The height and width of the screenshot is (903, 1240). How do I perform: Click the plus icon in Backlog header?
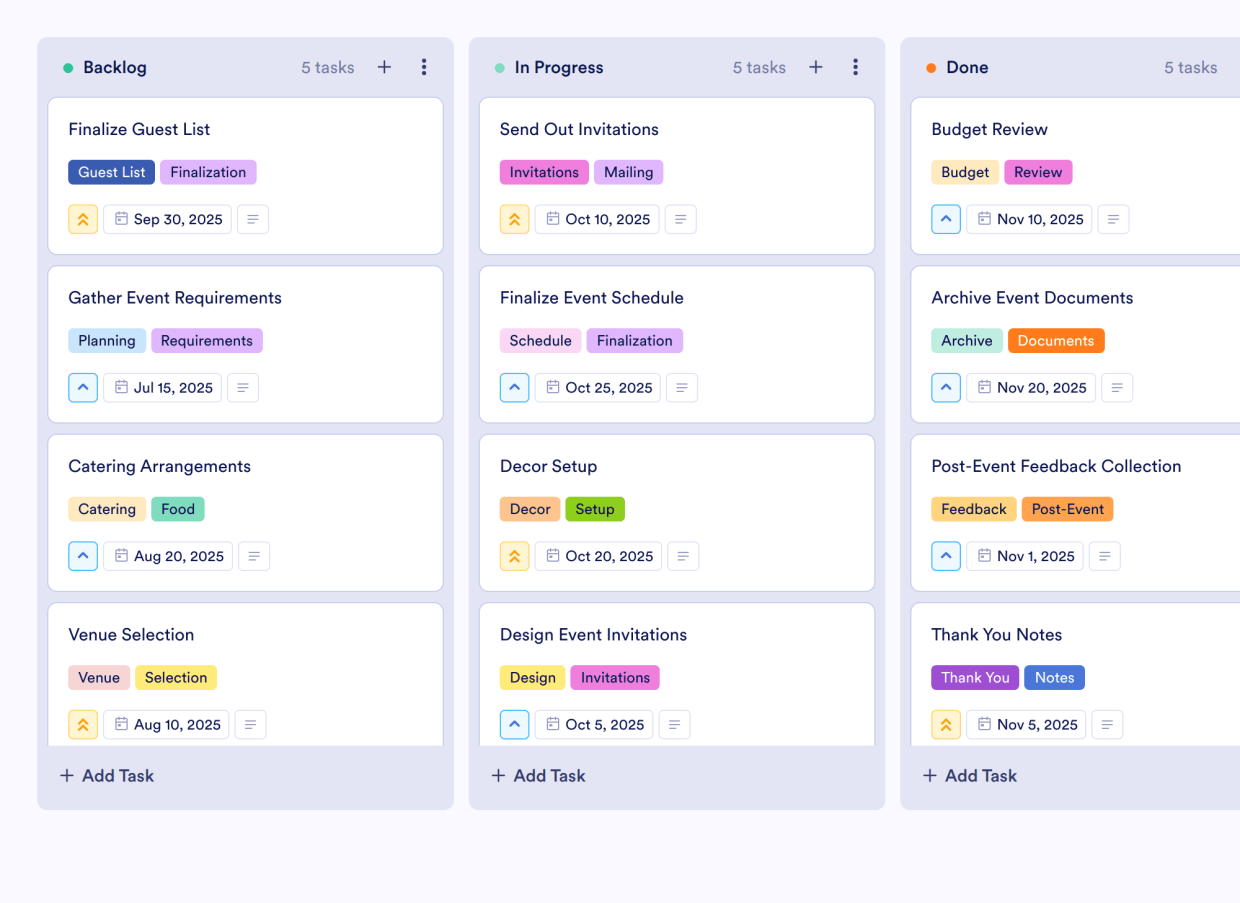(384, 67)
